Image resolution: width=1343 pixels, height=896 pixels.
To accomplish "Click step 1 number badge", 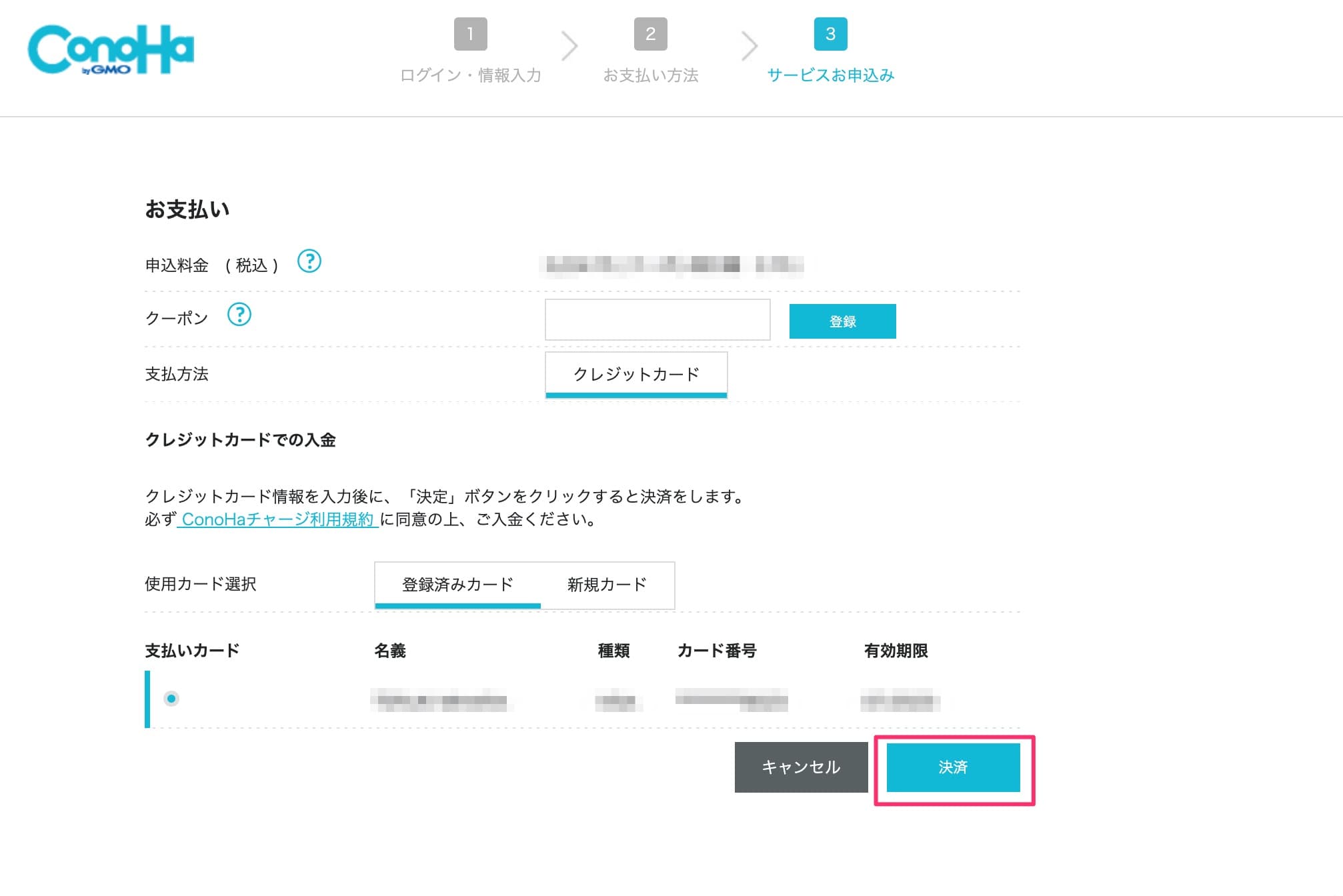I will 470,34.
